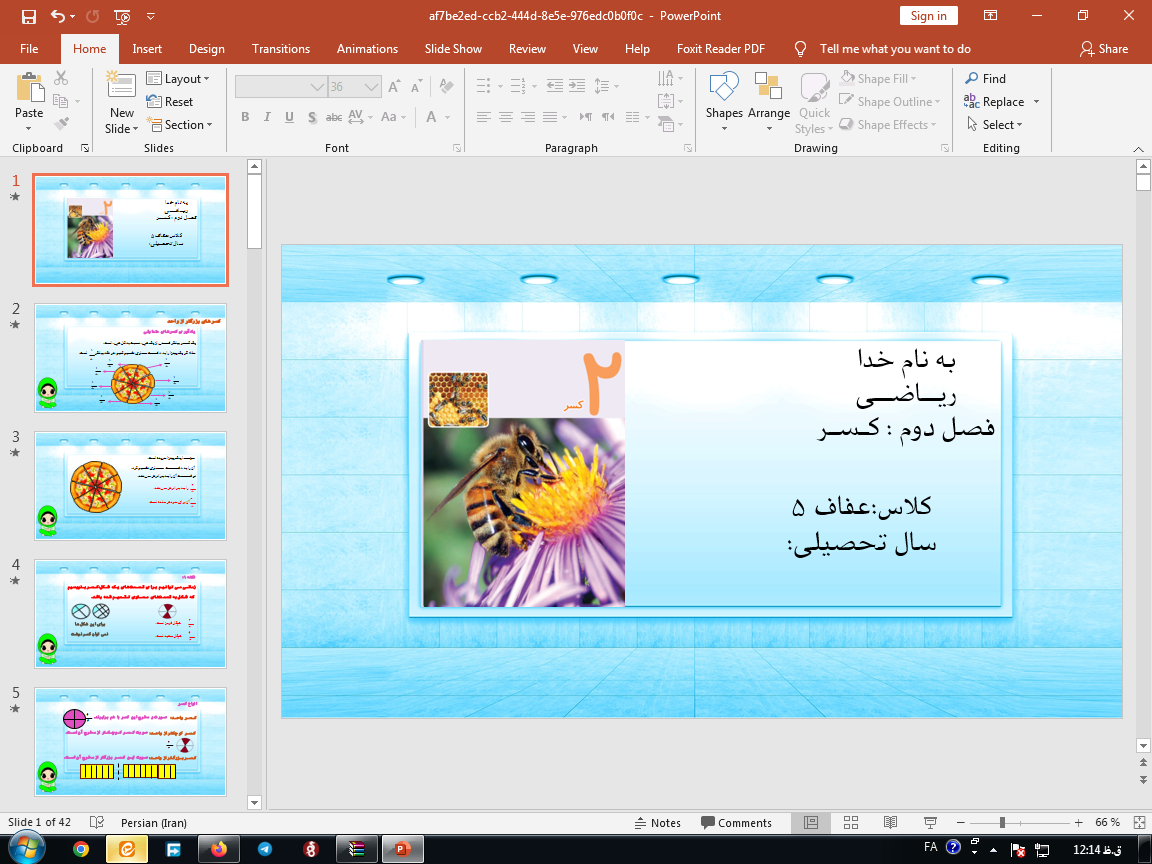This screenshot has height=864, width=1152.
Task: Toggle Normal view in status bar
Action: click(811, 823)
